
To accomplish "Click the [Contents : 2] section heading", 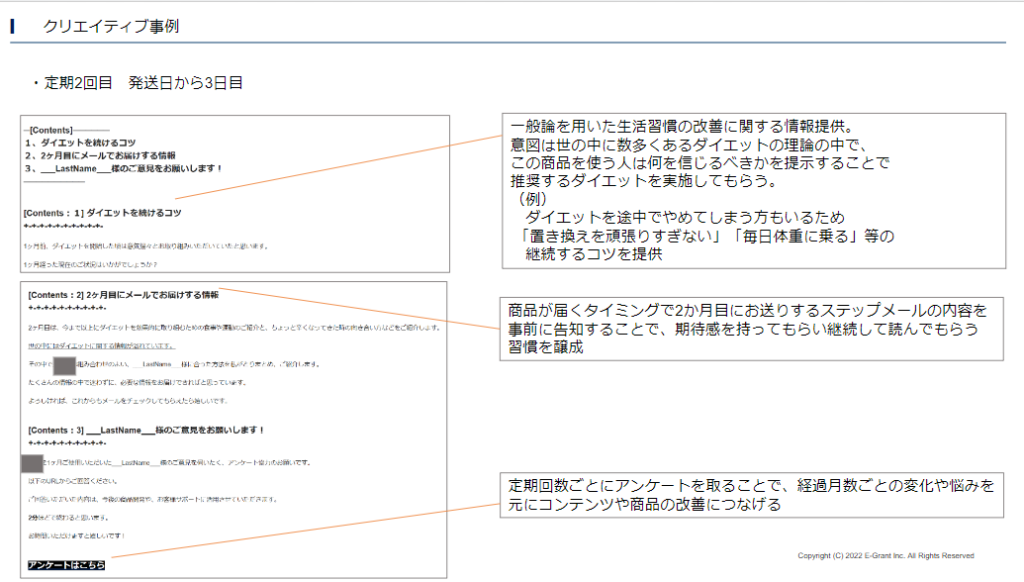I will (123, 295).
